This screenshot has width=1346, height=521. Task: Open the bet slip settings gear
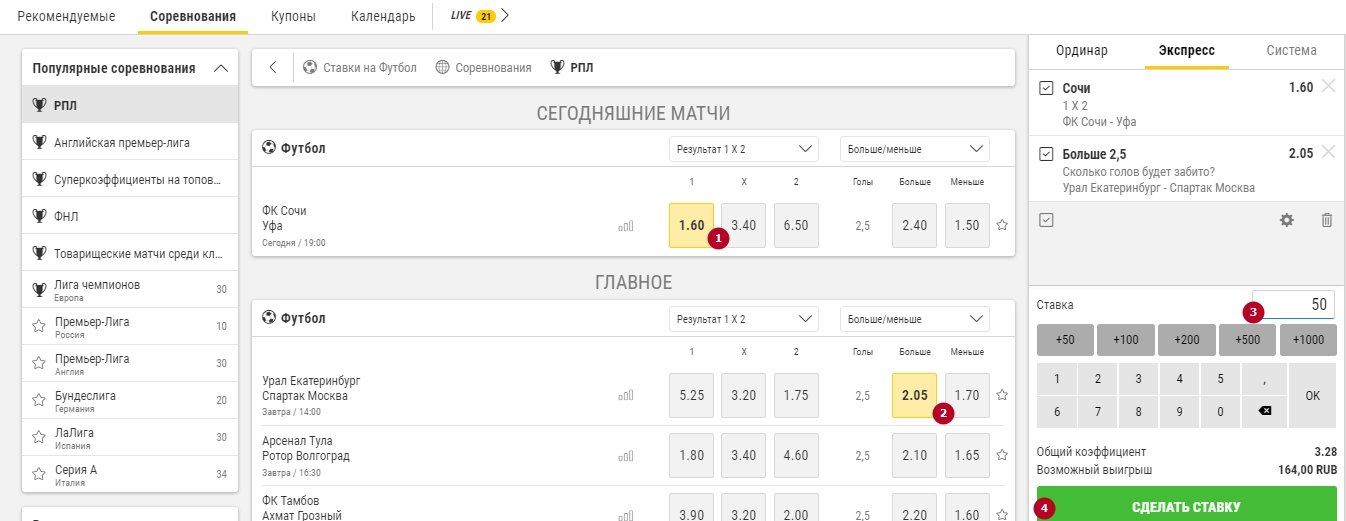click(x=1287, y=220)
